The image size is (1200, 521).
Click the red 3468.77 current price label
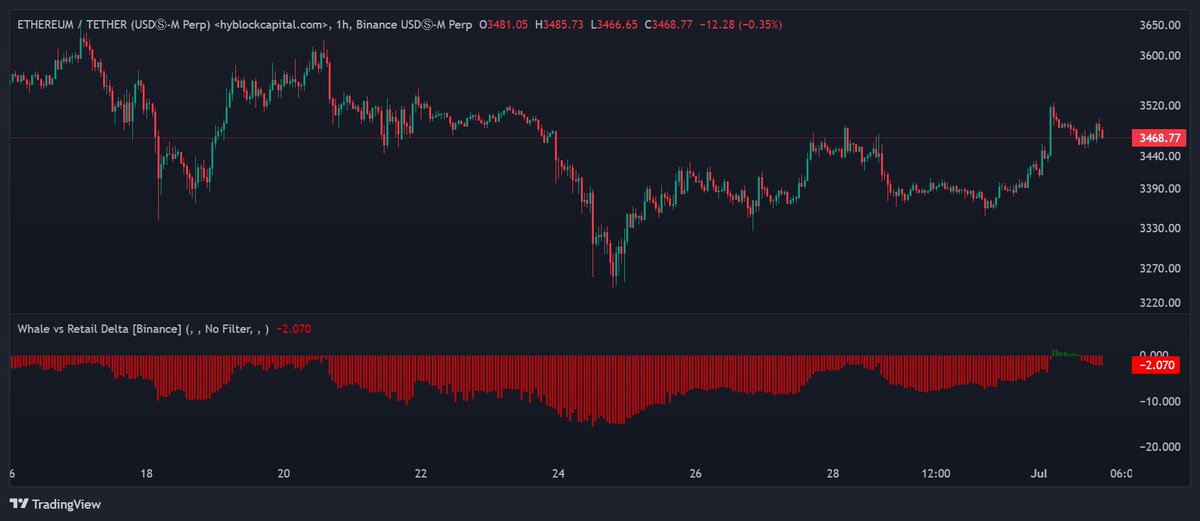tap(1158, 138)
